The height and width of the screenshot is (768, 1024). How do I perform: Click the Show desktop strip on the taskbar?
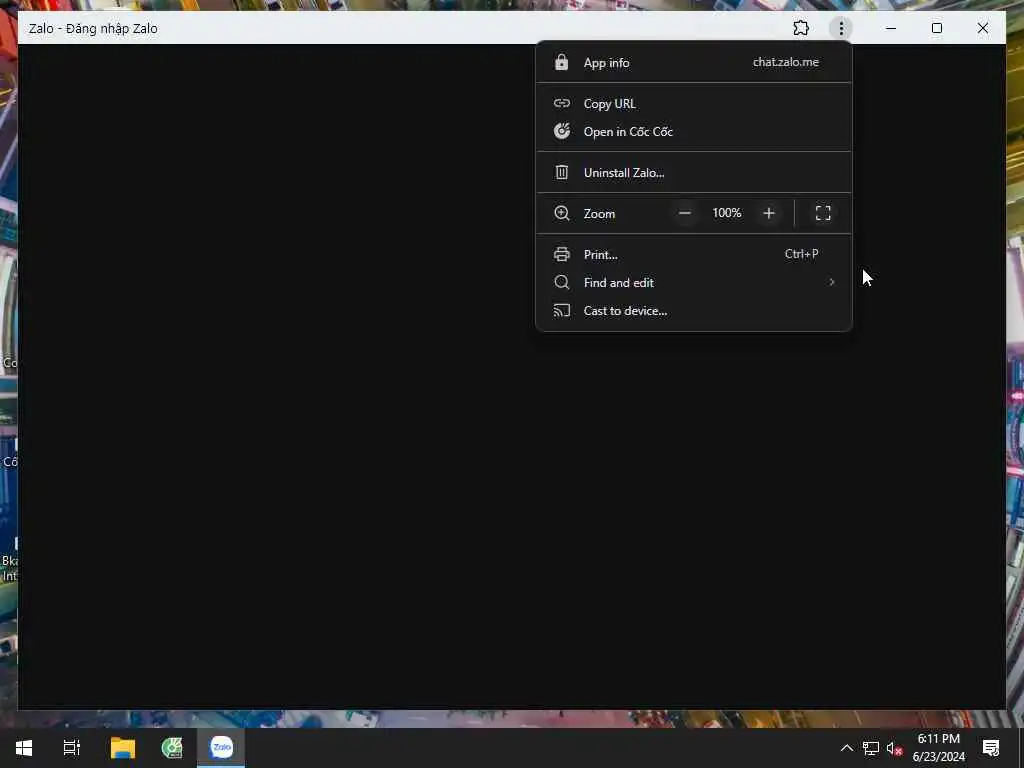(x=1021, y=748)
